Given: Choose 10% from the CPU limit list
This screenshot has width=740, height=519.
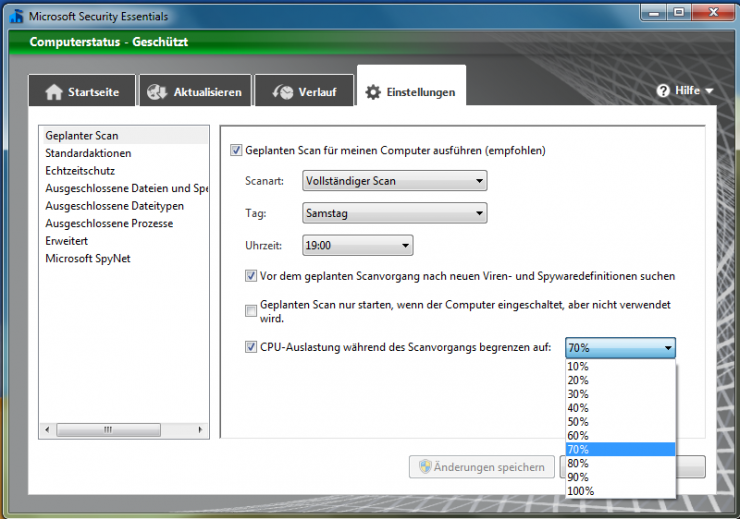Looking at the screenshot, I should pos(620,366).
